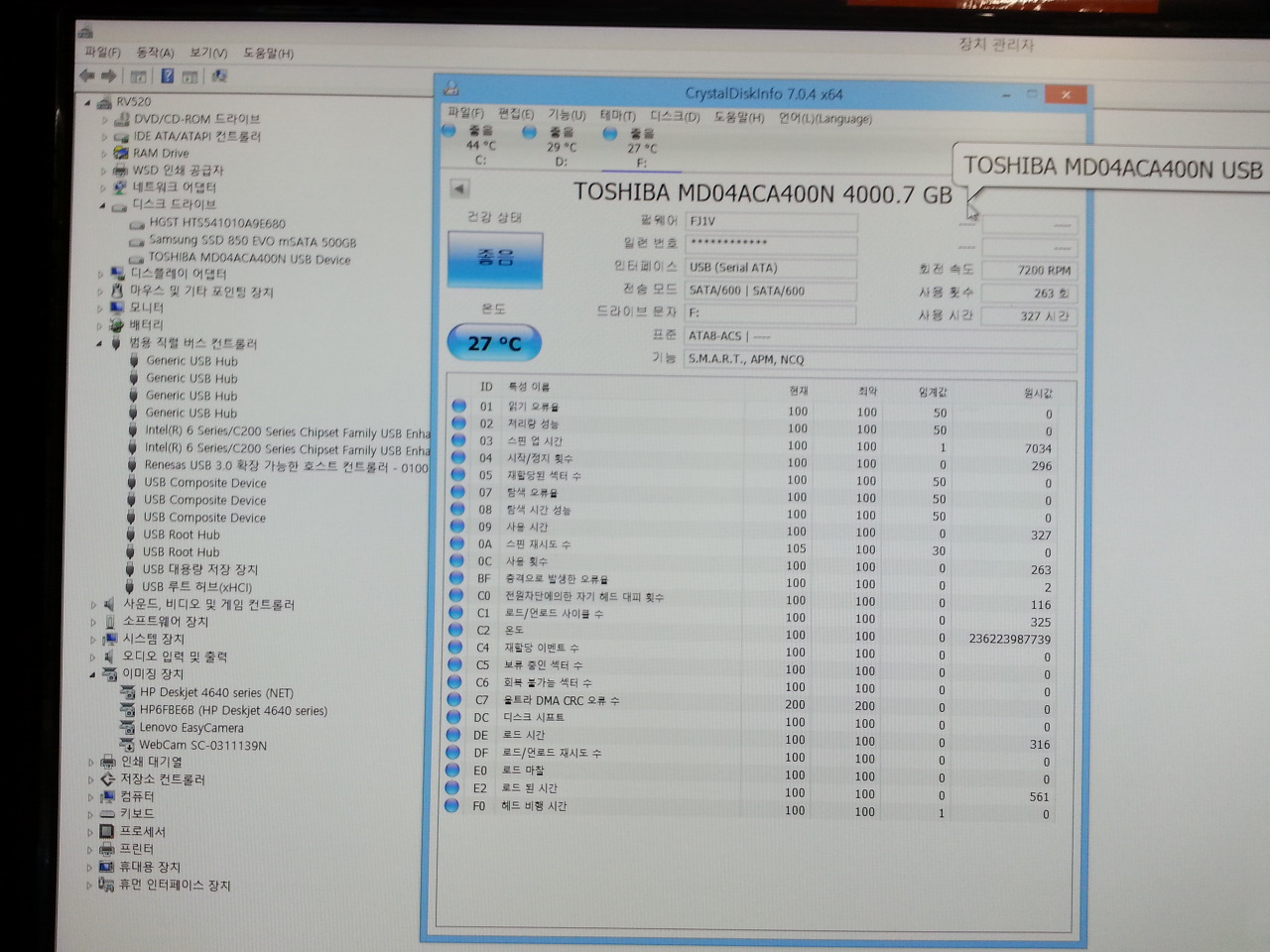Collapse the RV520 root node

[88, 102]
